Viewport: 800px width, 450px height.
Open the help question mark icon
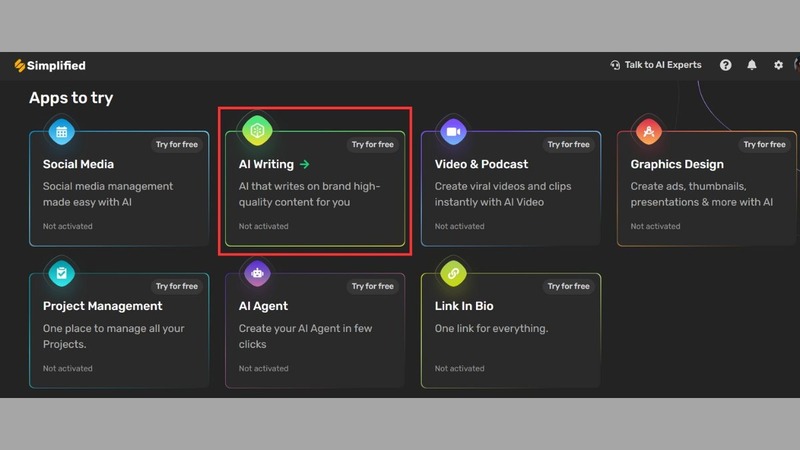click(726, 65)
